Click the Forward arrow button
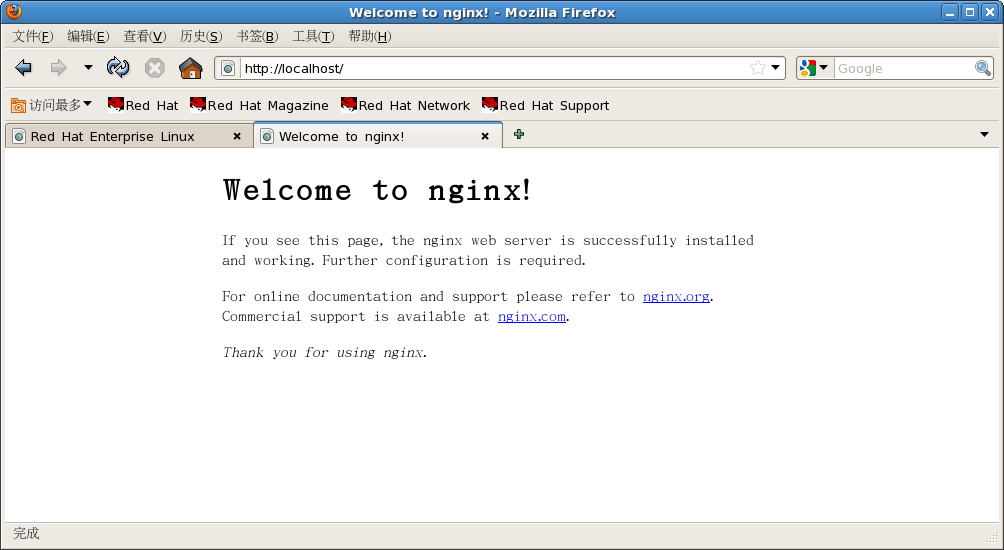This screenshot has height=550, width=1004. (59, 68)
